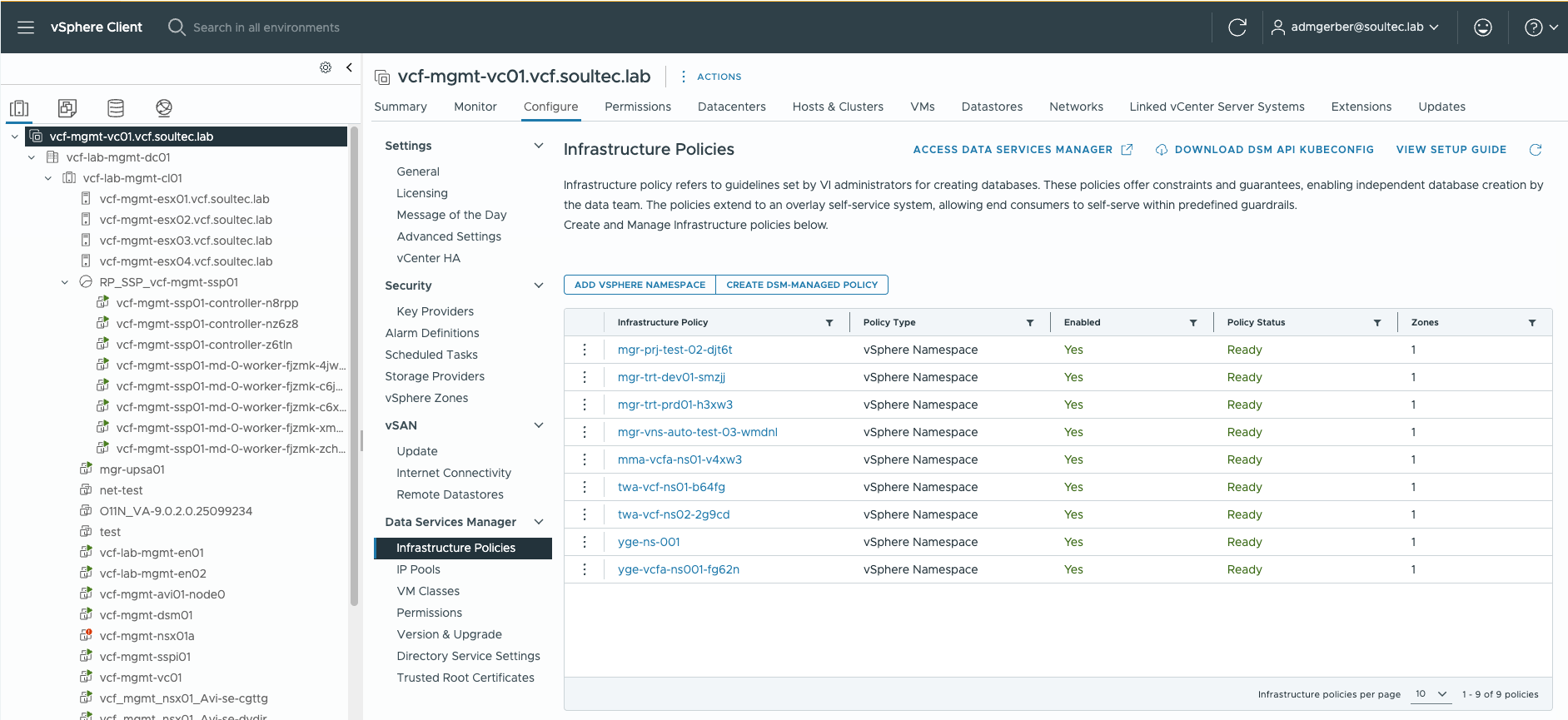Open Linked vCenter Server Systems tab

click(1217, 107)
